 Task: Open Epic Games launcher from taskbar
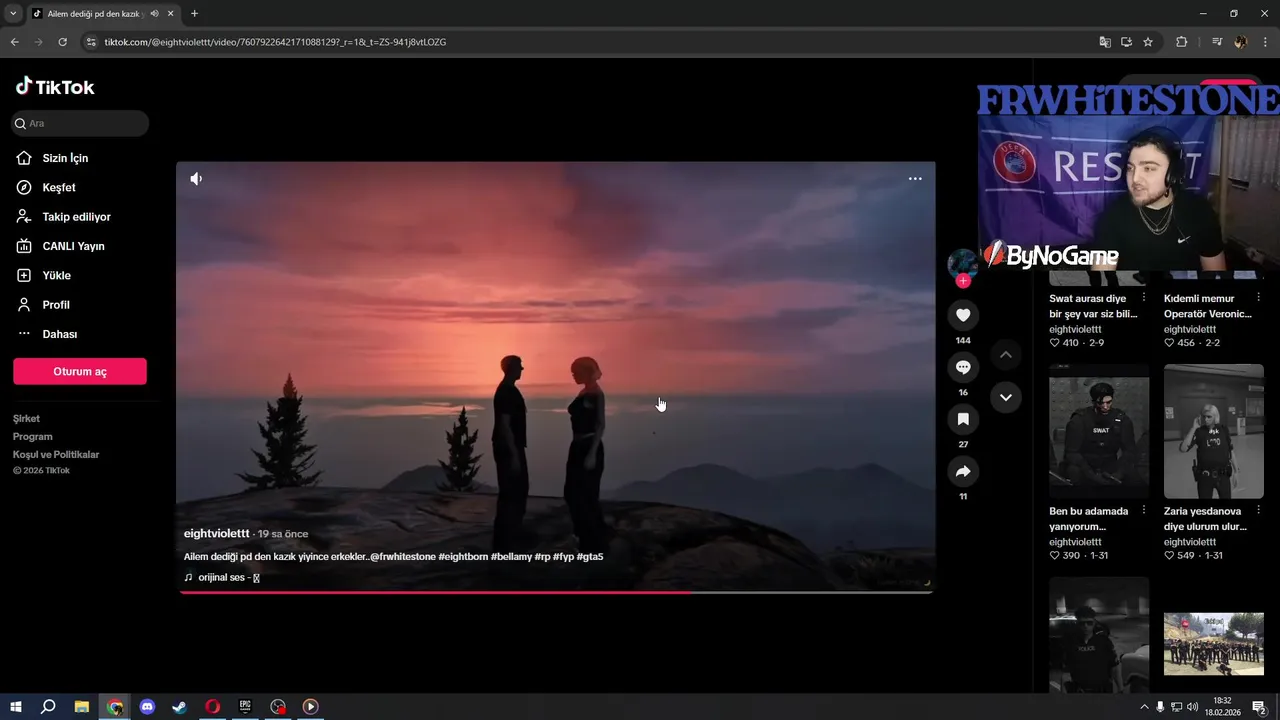tap(245, 707)
